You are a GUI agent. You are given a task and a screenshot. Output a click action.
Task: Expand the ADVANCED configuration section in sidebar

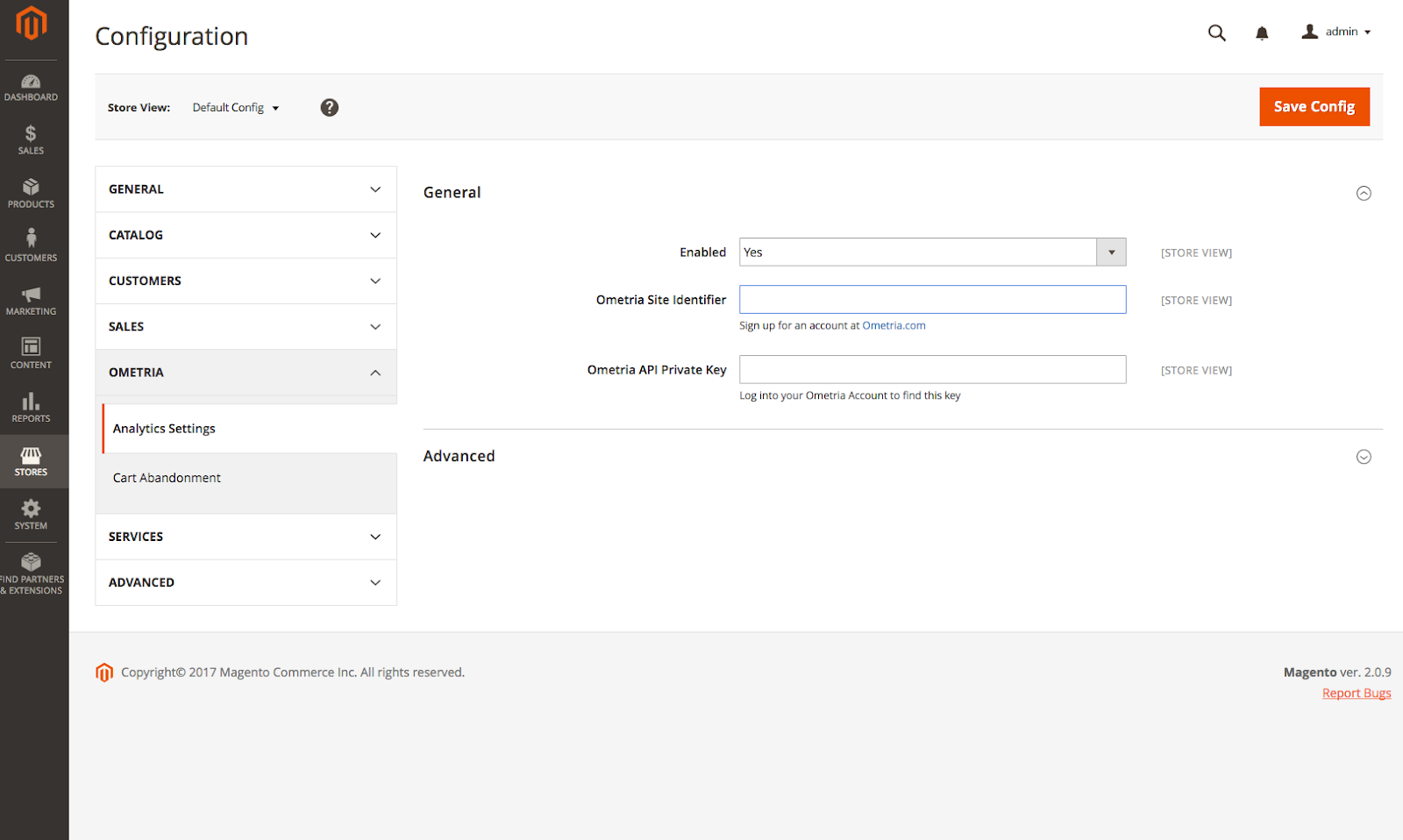click(x=246, y=582)
